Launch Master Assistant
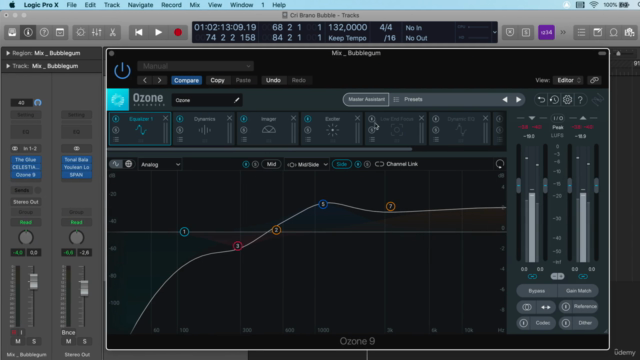 pos(366,99)
